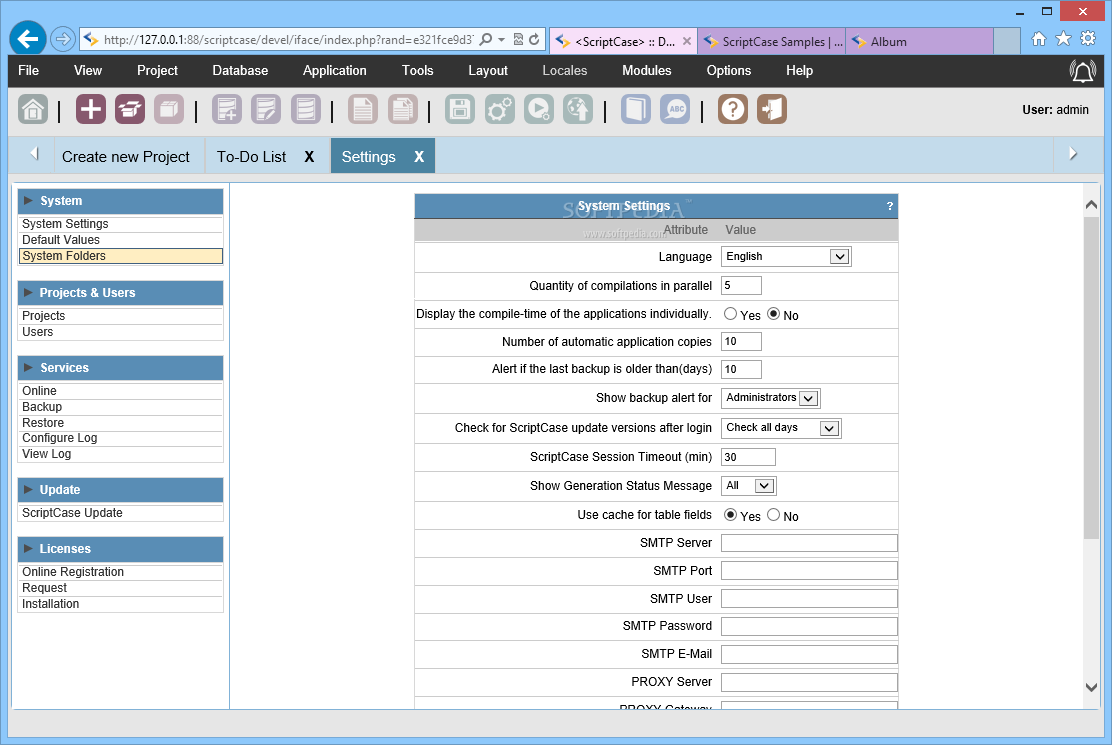The image size is (1112, 745).
Task: Open the ScriptCase Update link
Action: pos(72,512)
